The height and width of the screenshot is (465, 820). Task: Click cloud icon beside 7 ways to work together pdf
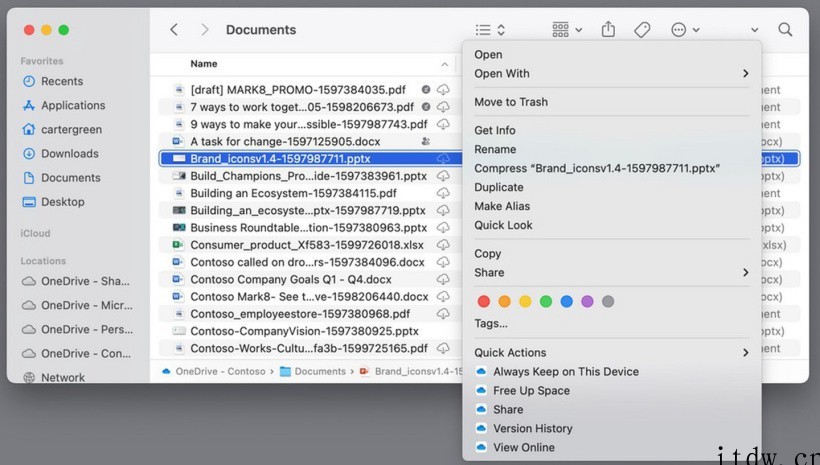coord(443,107)
